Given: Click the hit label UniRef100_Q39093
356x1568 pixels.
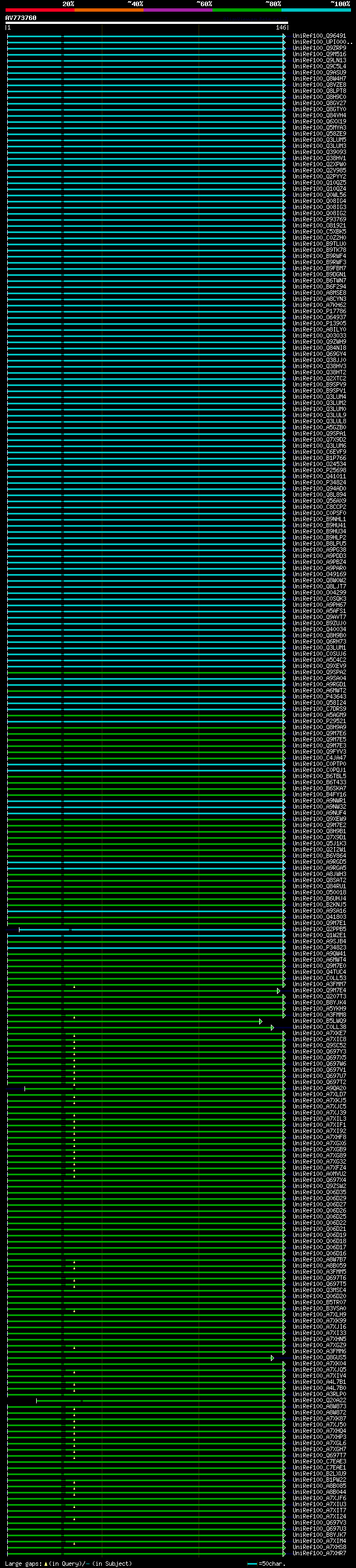Looking at the screenshot, I should (x=319, y=152).
